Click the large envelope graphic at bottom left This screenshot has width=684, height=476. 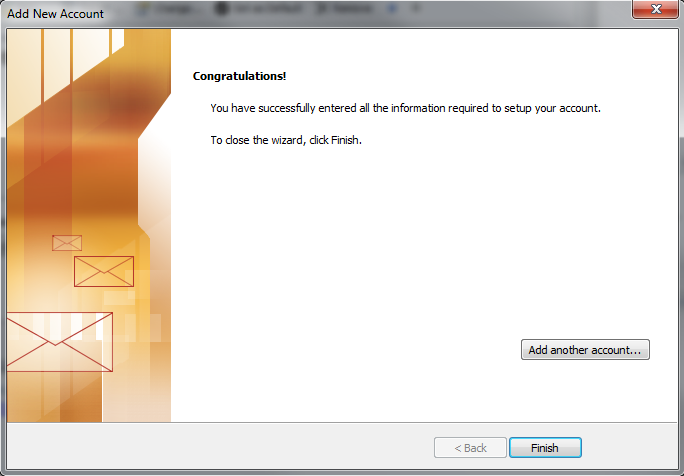click(59, 342)
